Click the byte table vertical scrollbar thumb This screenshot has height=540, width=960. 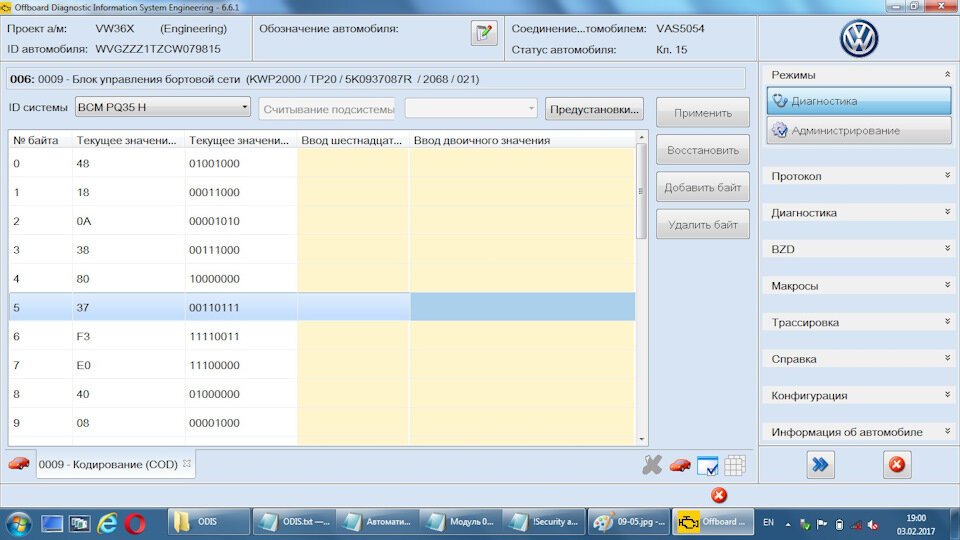(x=641, y=191)
